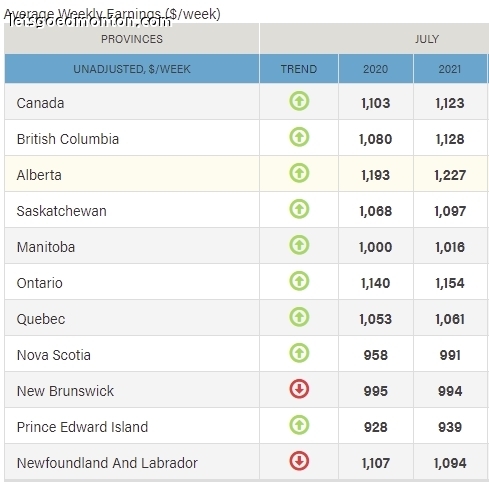Click the JULY header cell

coord(374,39)
